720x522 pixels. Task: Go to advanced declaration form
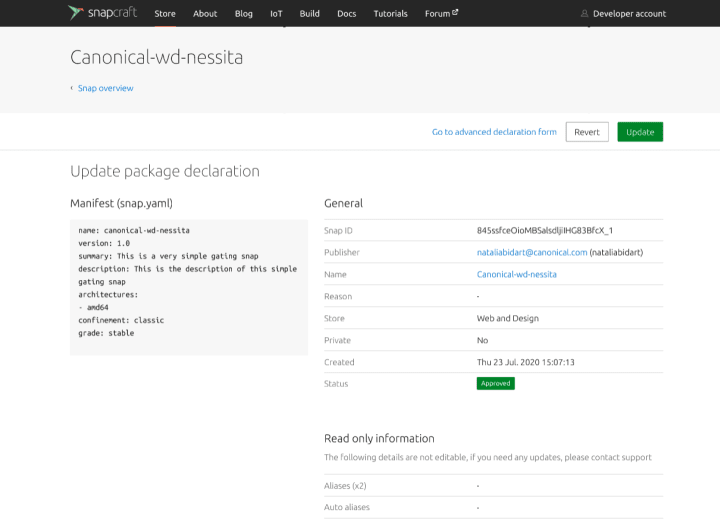494,132
